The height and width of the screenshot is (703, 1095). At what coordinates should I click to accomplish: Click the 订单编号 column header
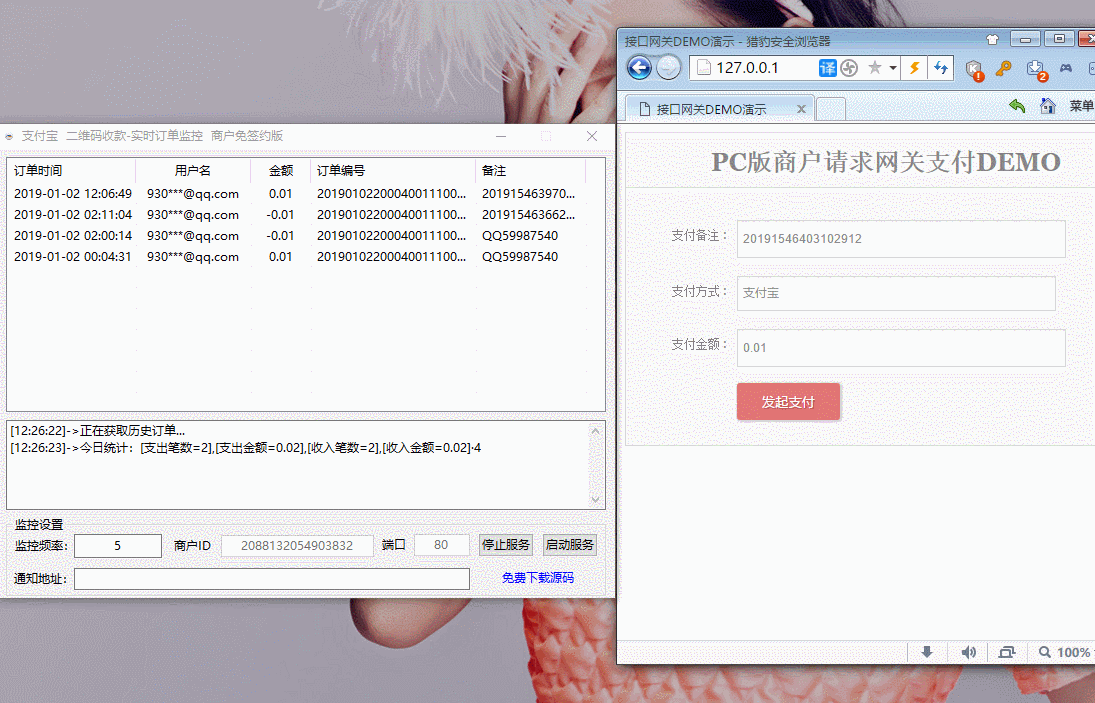click(393, 170)
